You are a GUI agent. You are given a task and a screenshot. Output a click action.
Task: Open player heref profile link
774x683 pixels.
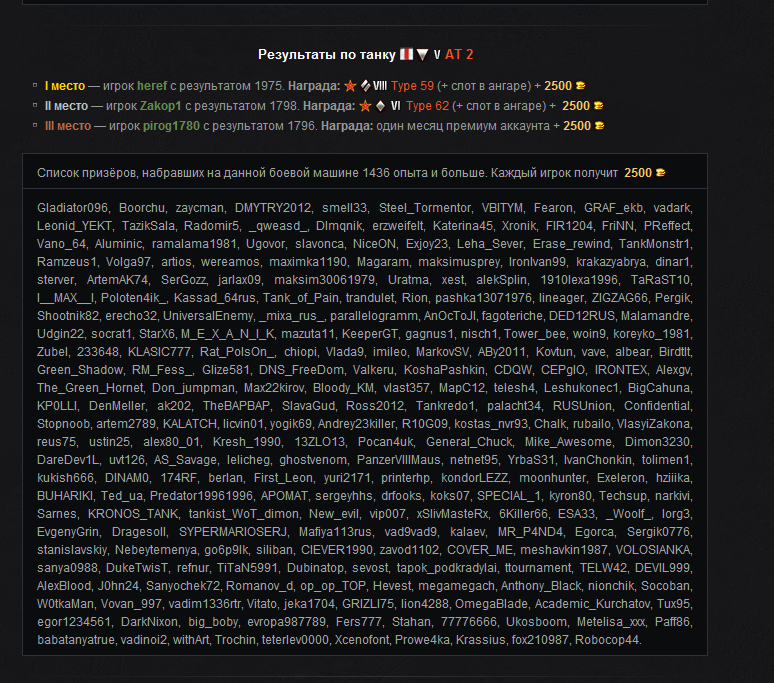(152, 86)
